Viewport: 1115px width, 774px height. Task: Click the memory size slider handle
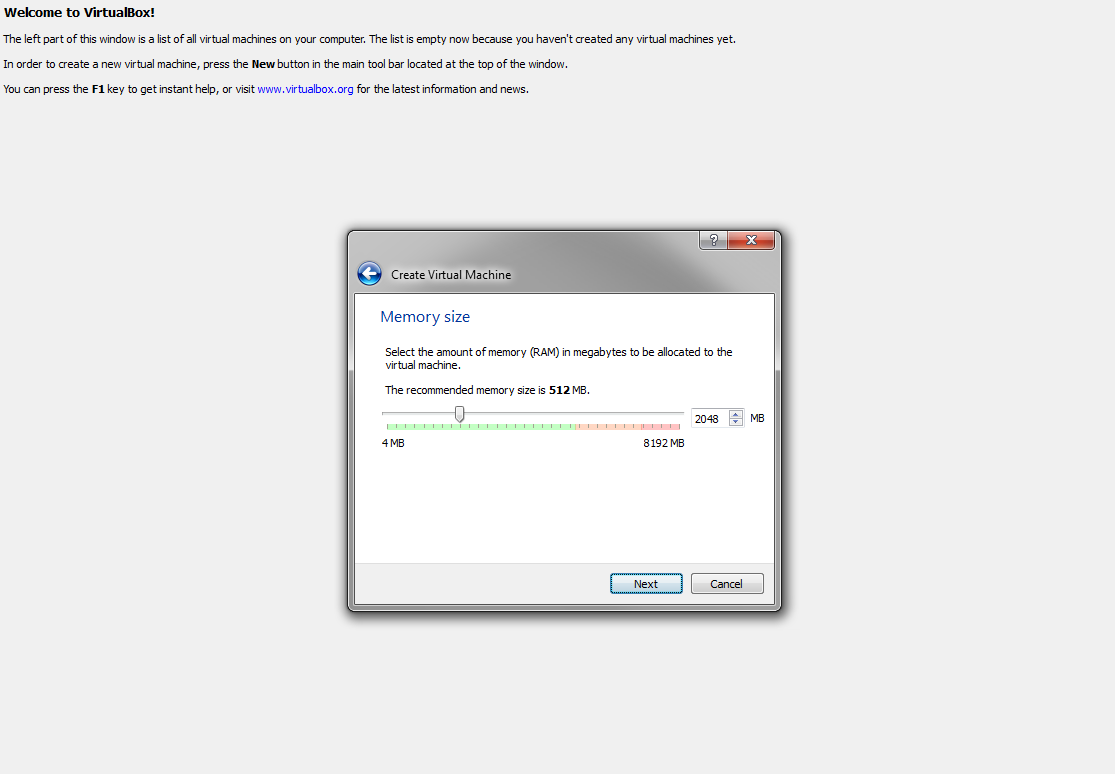458,413
